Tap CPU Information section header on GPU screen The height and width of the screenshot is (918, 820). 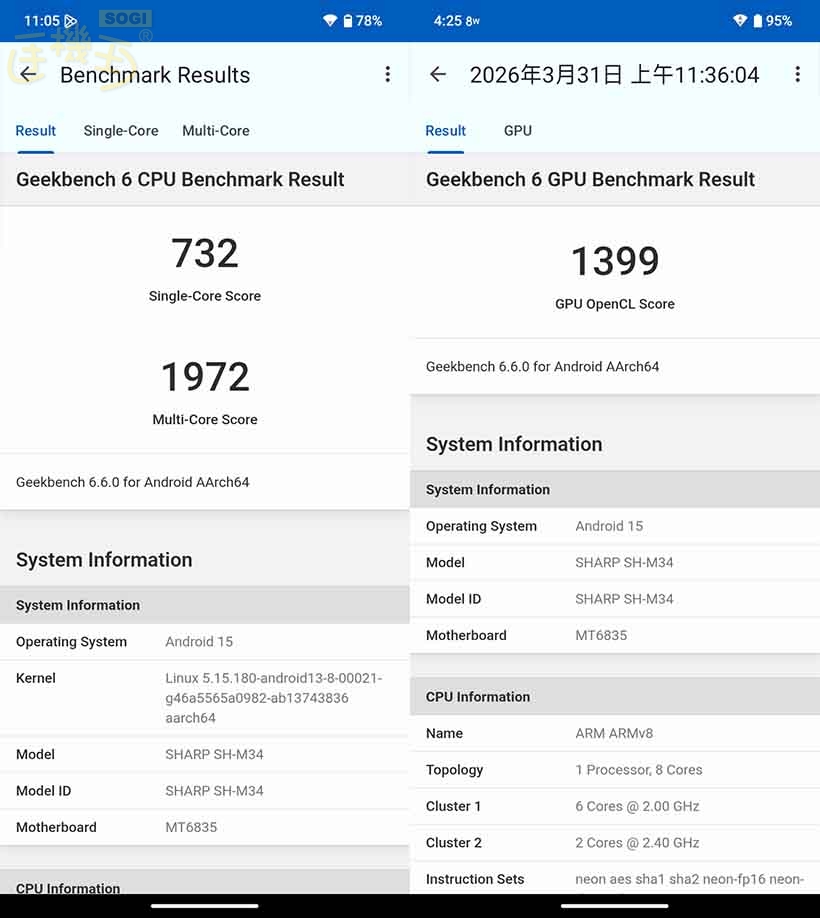coord(615,697)
